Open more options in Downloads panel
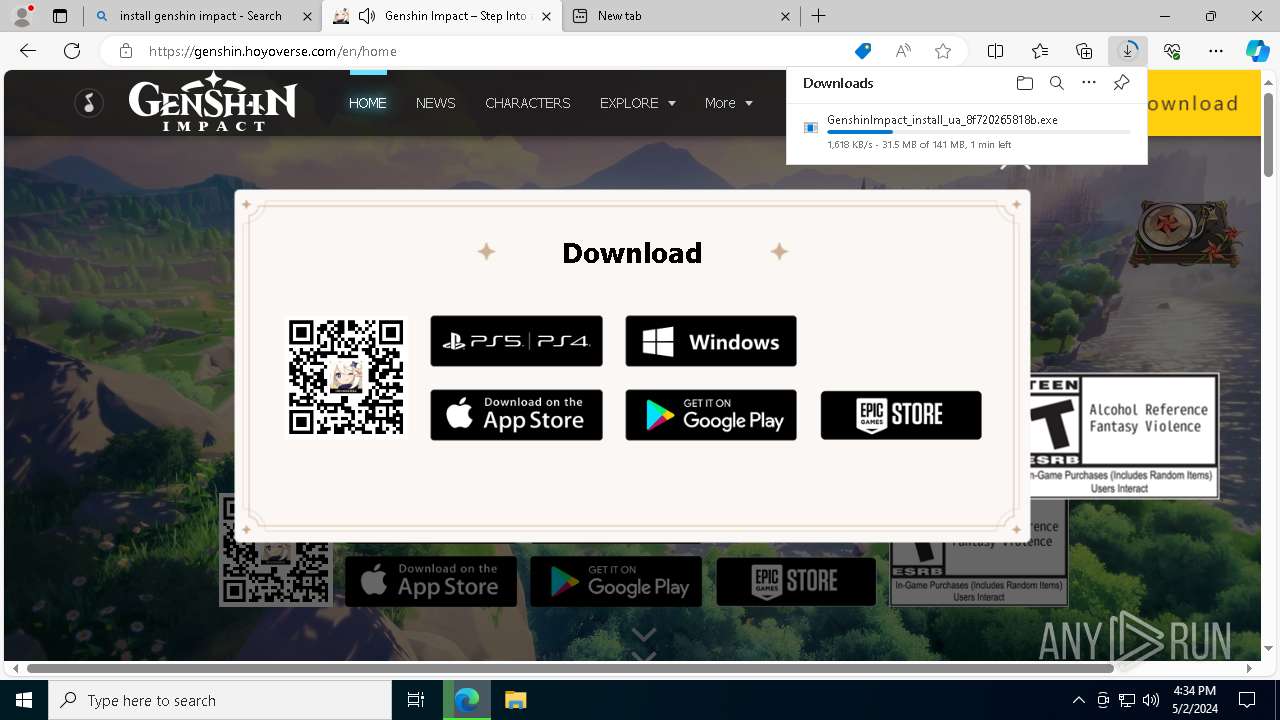Screen dimensions: 1280x720 coord(1089,83)
